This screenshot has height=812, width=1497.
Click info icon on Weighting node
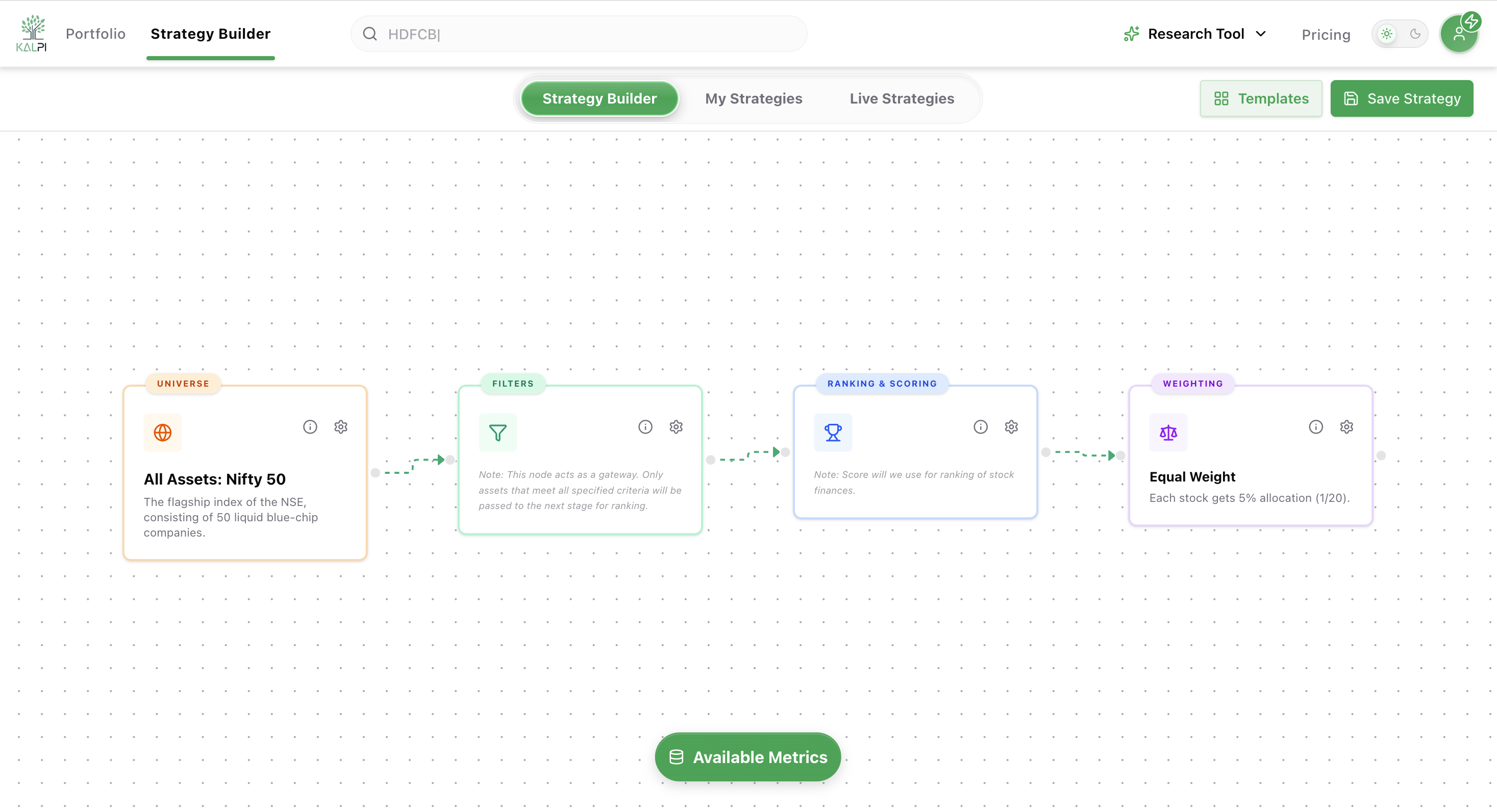pos(1316,427)
